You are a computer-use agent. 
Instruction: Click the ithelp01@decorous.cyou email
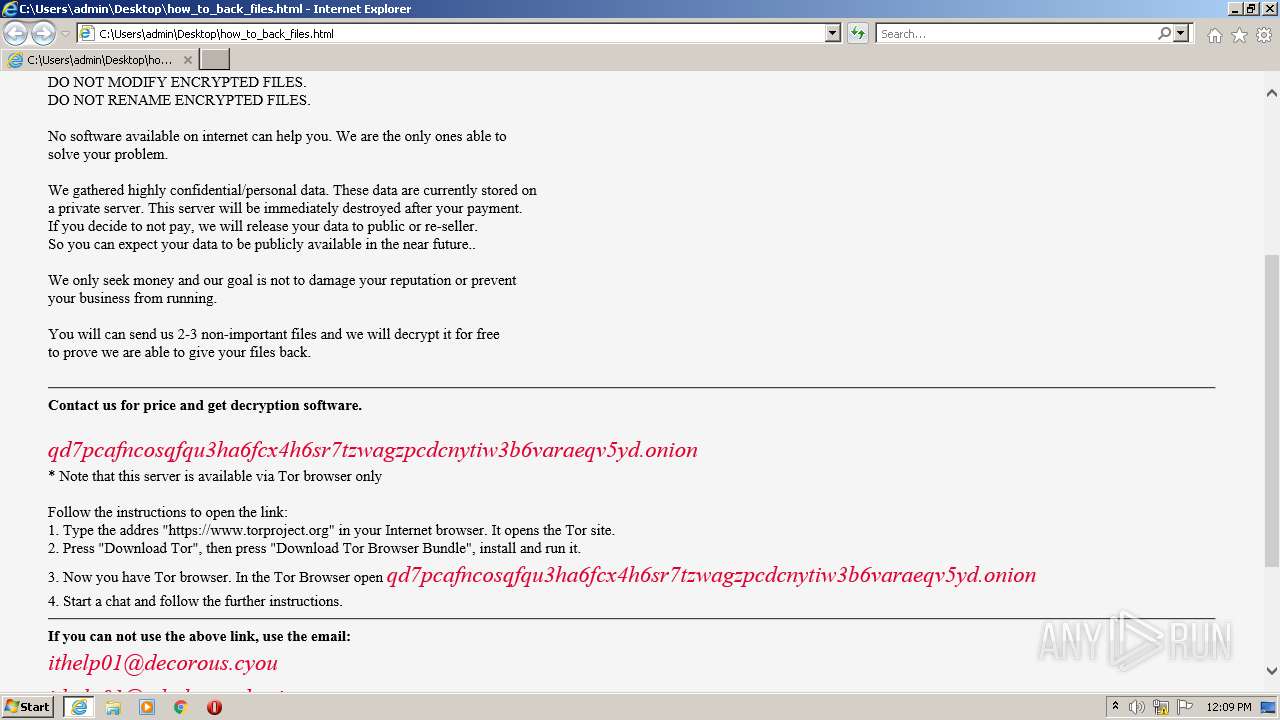tap(163, 663)
